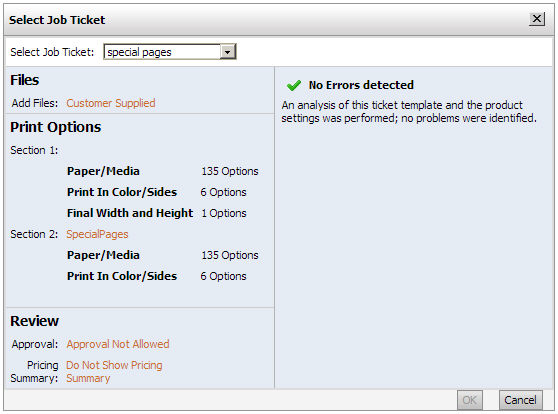Open the Customer Supplied files link
This screenshot has width=558, height=414.
[111, 103]
